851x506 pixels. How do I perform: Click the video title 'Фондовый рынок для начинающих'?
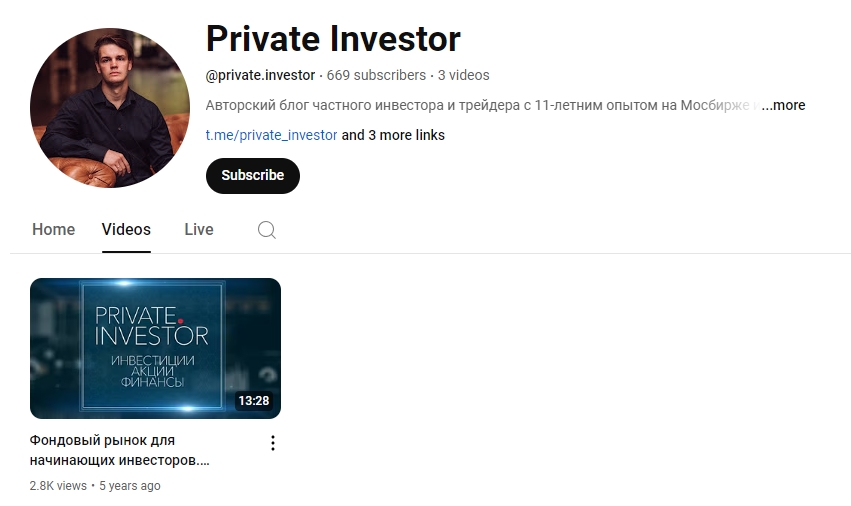[x=119, y=450]
